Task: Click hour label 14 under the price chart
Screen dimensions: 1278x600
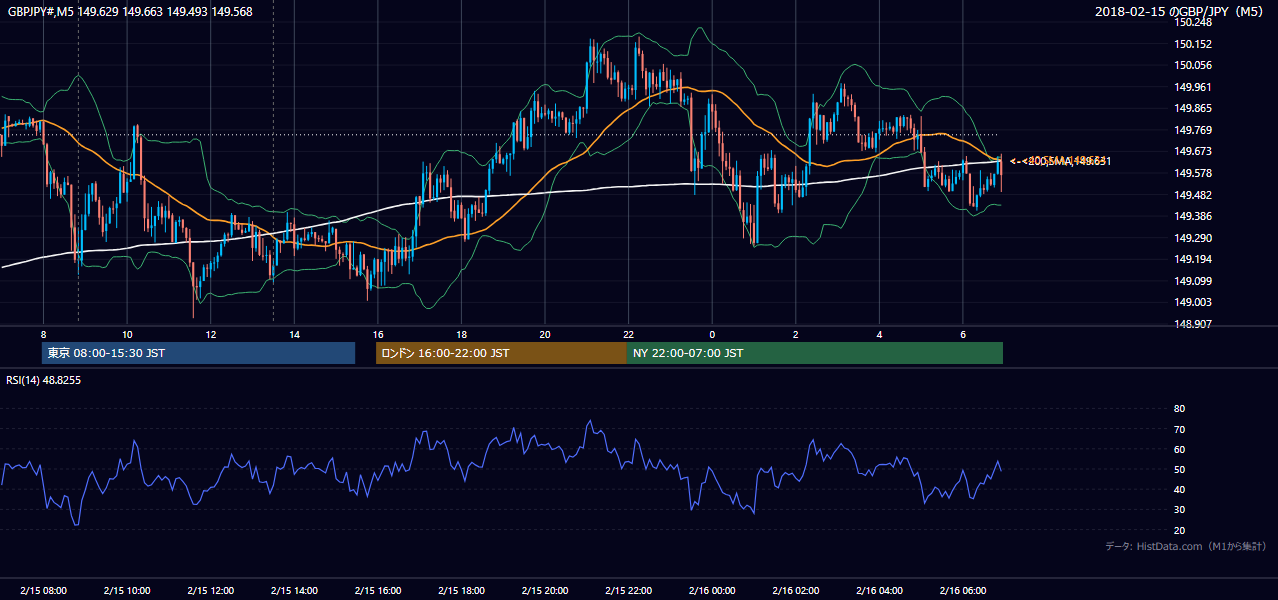Action: (x=294, y=334)
